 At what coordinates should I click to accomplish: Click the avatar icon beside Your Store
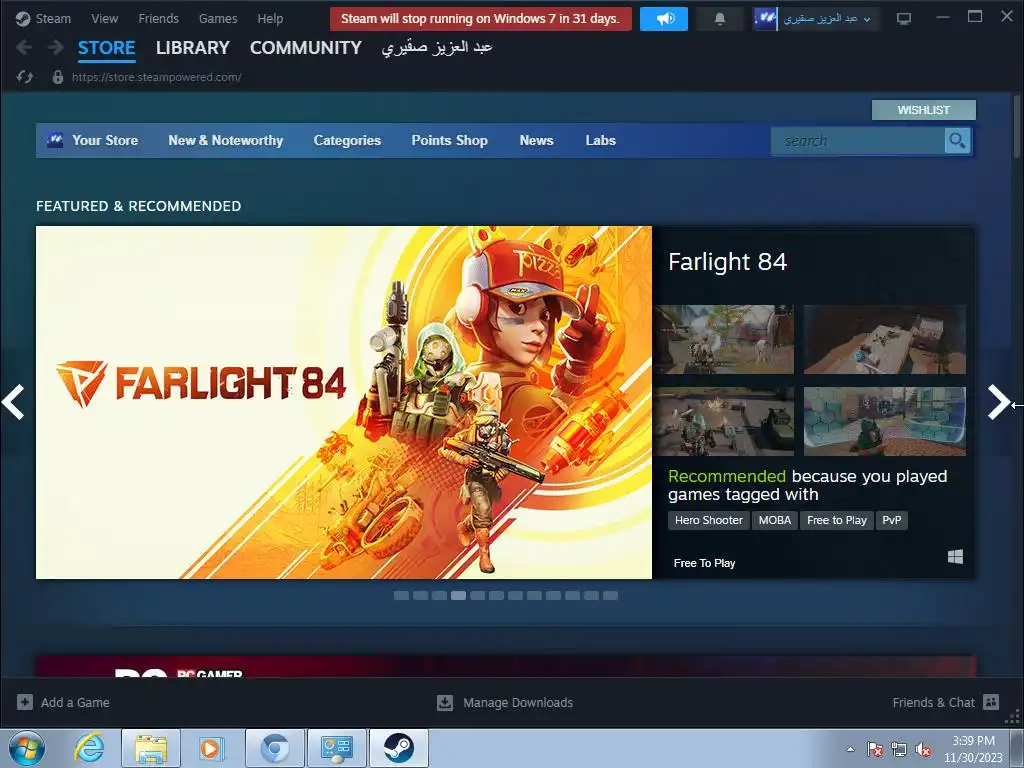[56, 140]
